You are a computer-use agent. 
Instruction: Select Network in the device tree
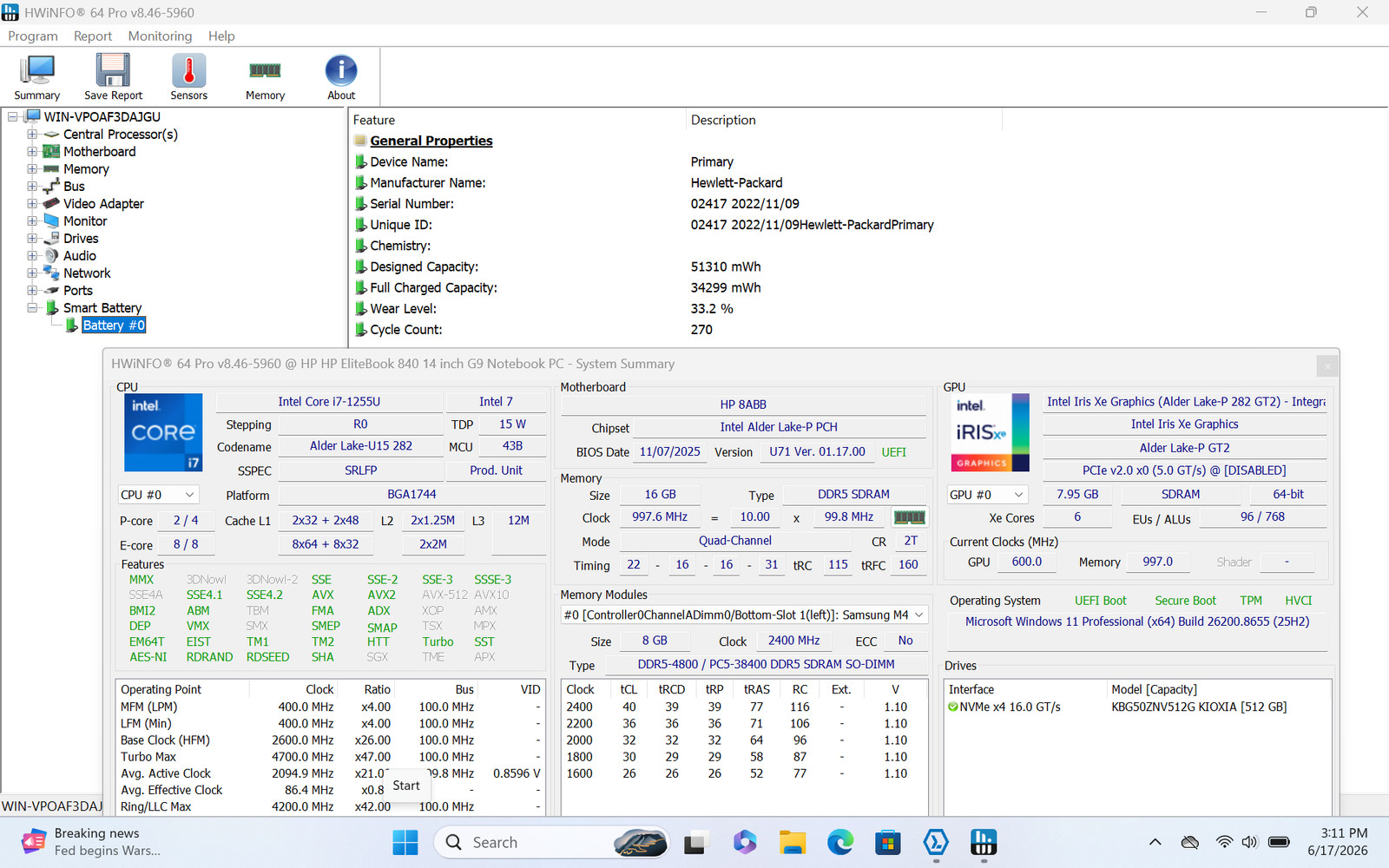(x=87, y=273)
